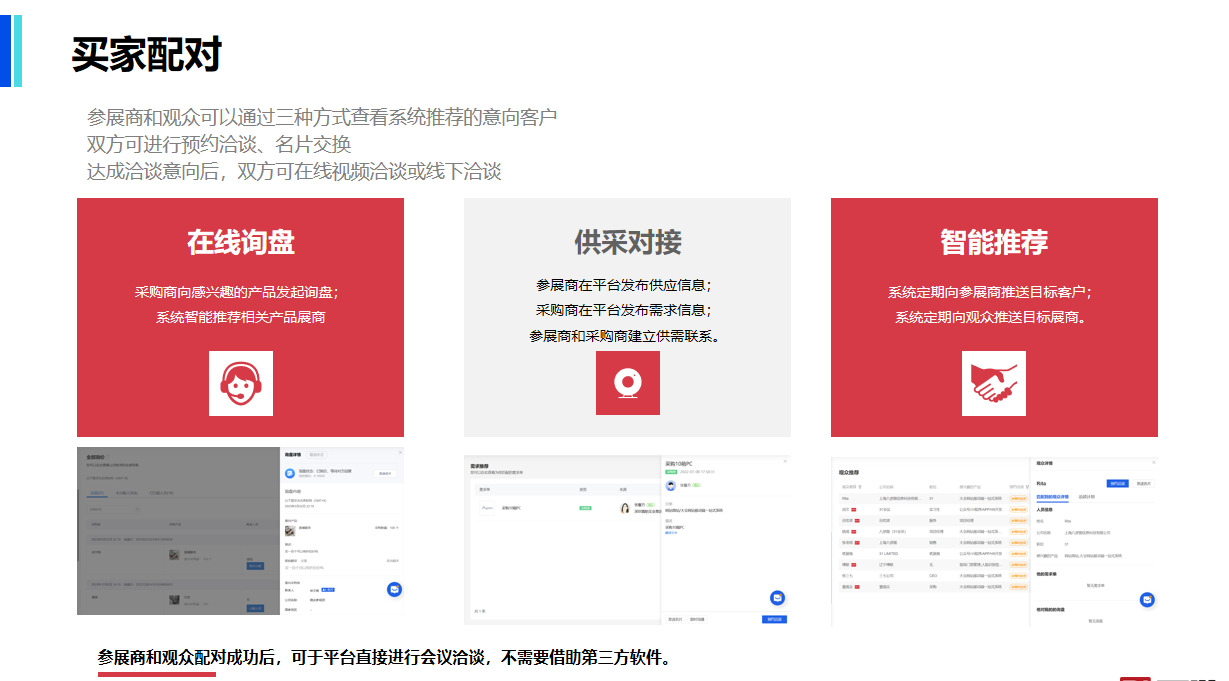
Task: Click blue button at bottom of demand panel
Action: [x=774, y=619]
